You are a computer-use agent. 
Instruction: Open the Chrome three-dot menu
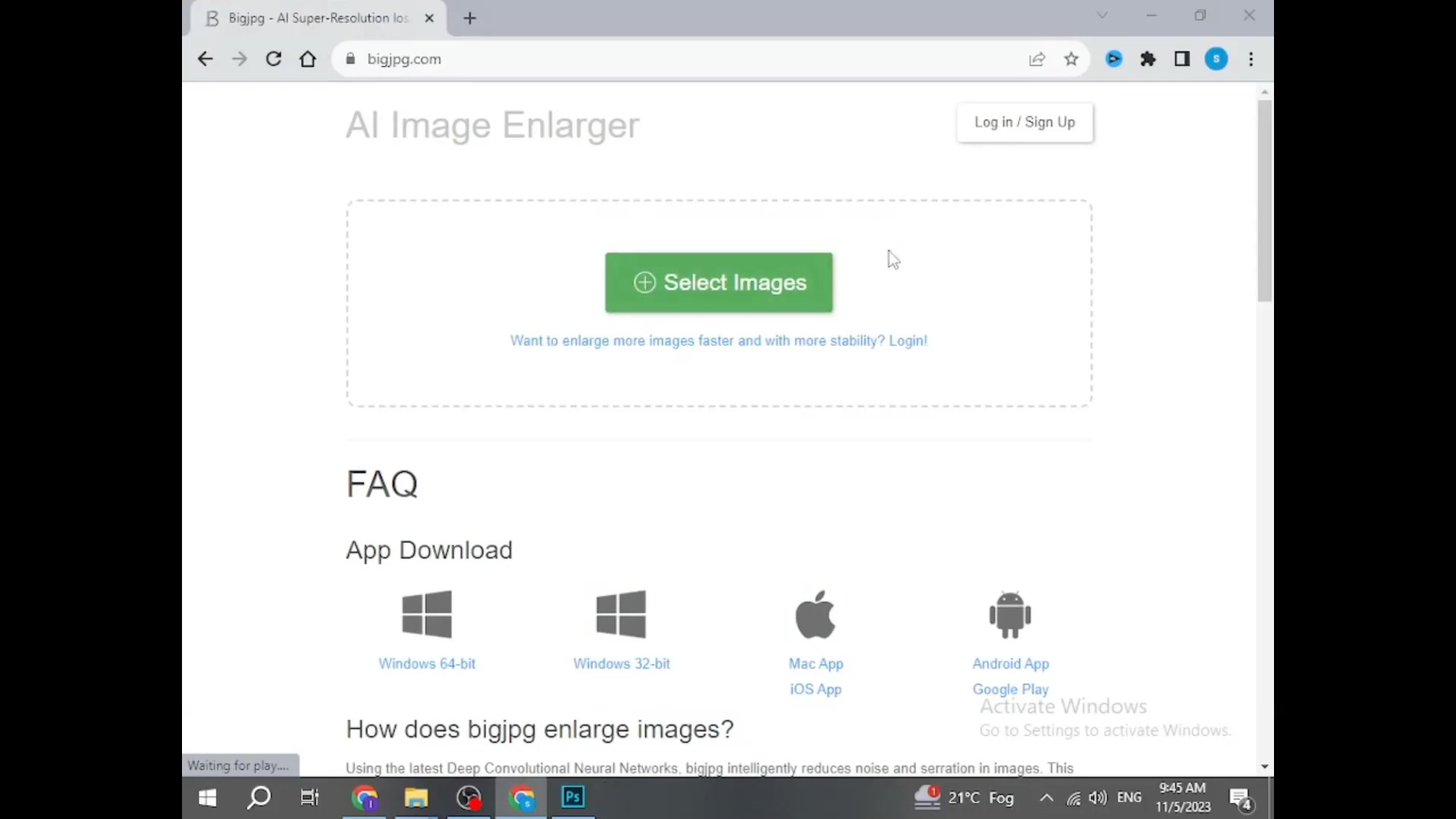tap(1251, 59)
